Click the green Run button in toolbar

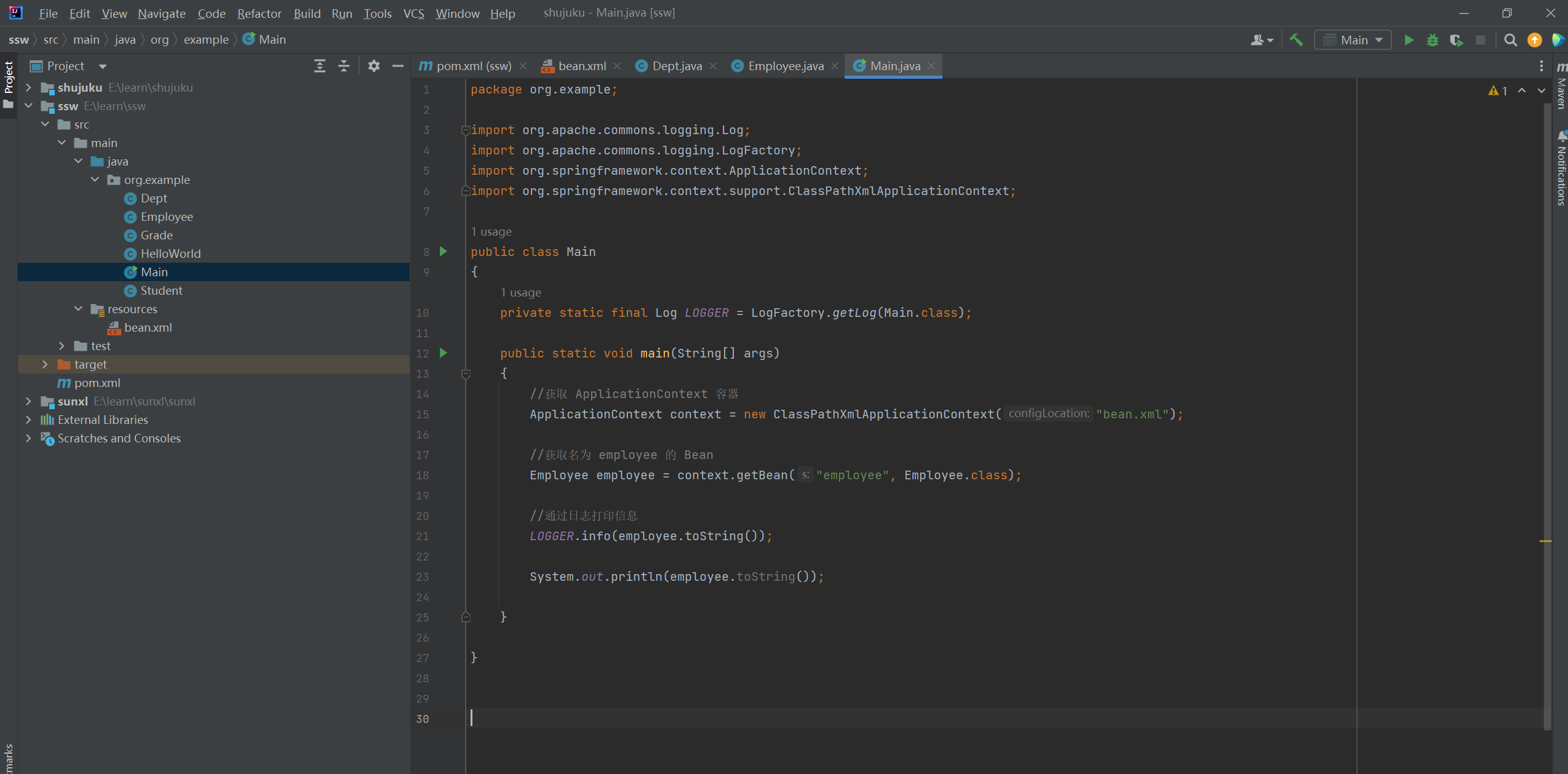(1408, 40)
